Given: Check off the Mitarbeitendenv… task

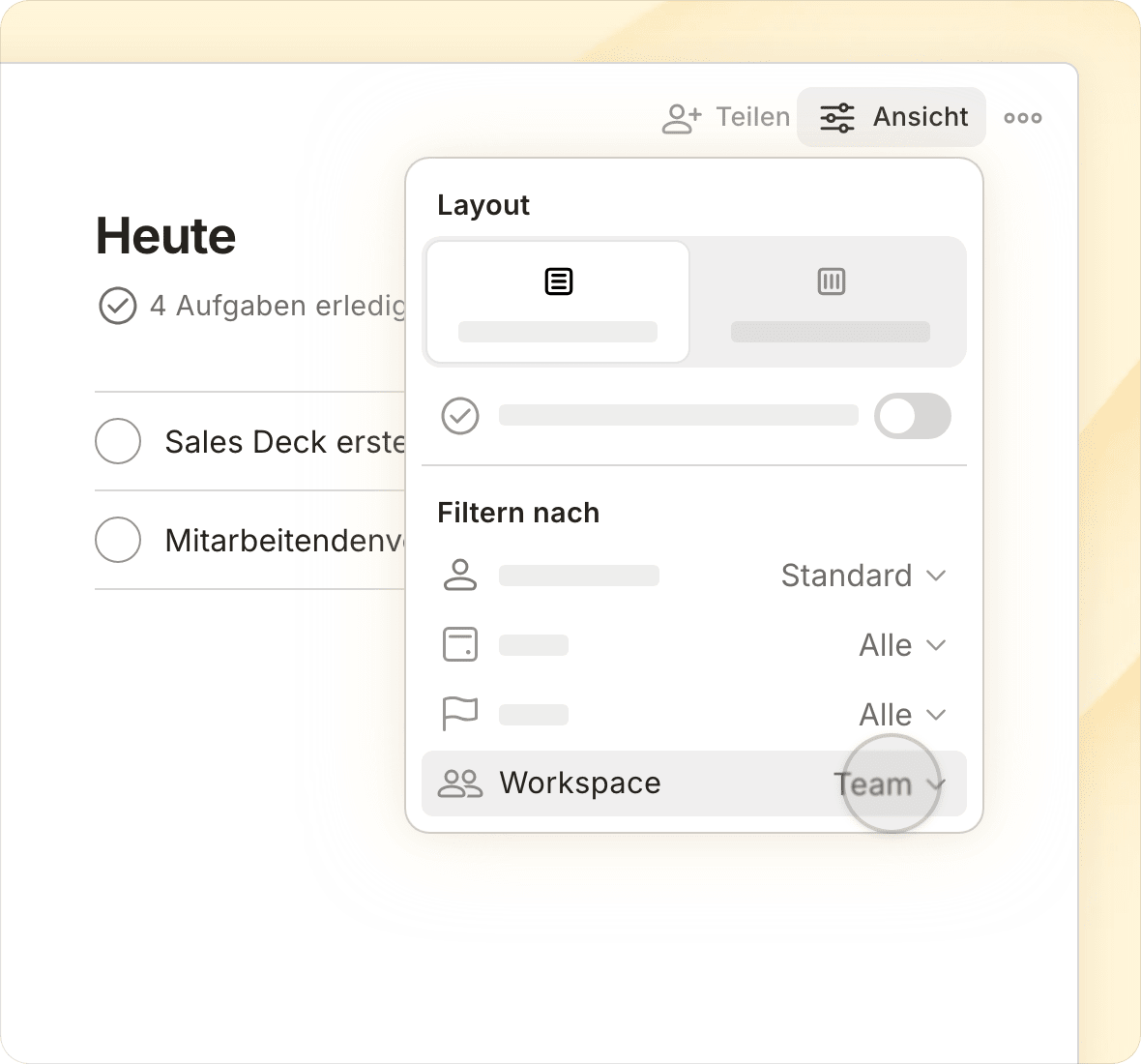Looking at the screenshot, I should coord(118,540).
